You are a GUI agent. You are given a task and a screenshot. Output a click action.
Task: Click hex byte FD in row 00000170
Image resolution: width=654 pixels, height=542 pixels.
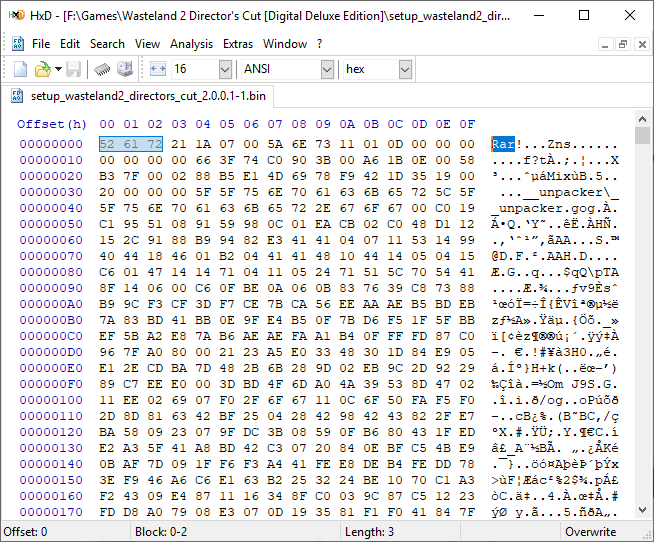coord(107,512)
